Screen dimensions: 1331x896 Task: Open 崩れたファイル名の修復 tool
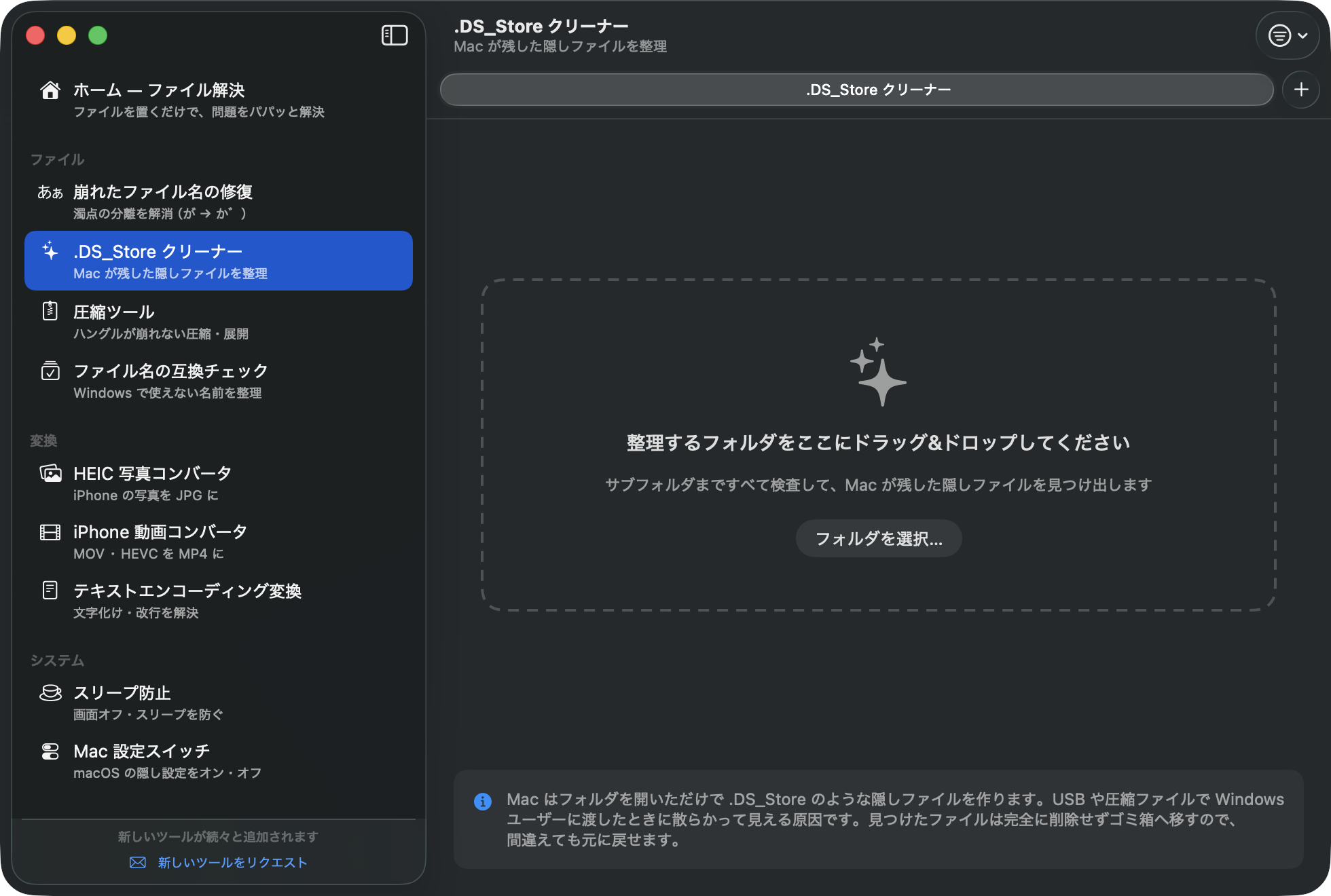[x=219, y=202]
